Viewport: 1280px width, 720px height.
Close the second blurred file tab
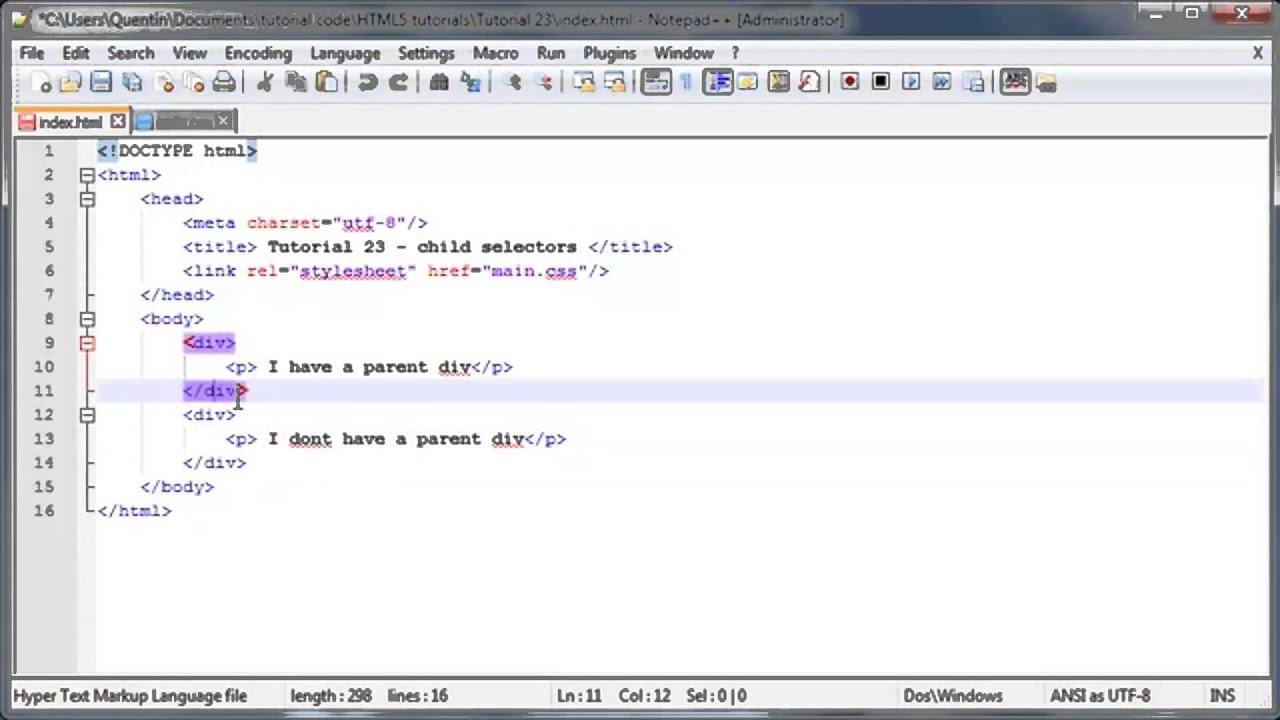[223, 122]
